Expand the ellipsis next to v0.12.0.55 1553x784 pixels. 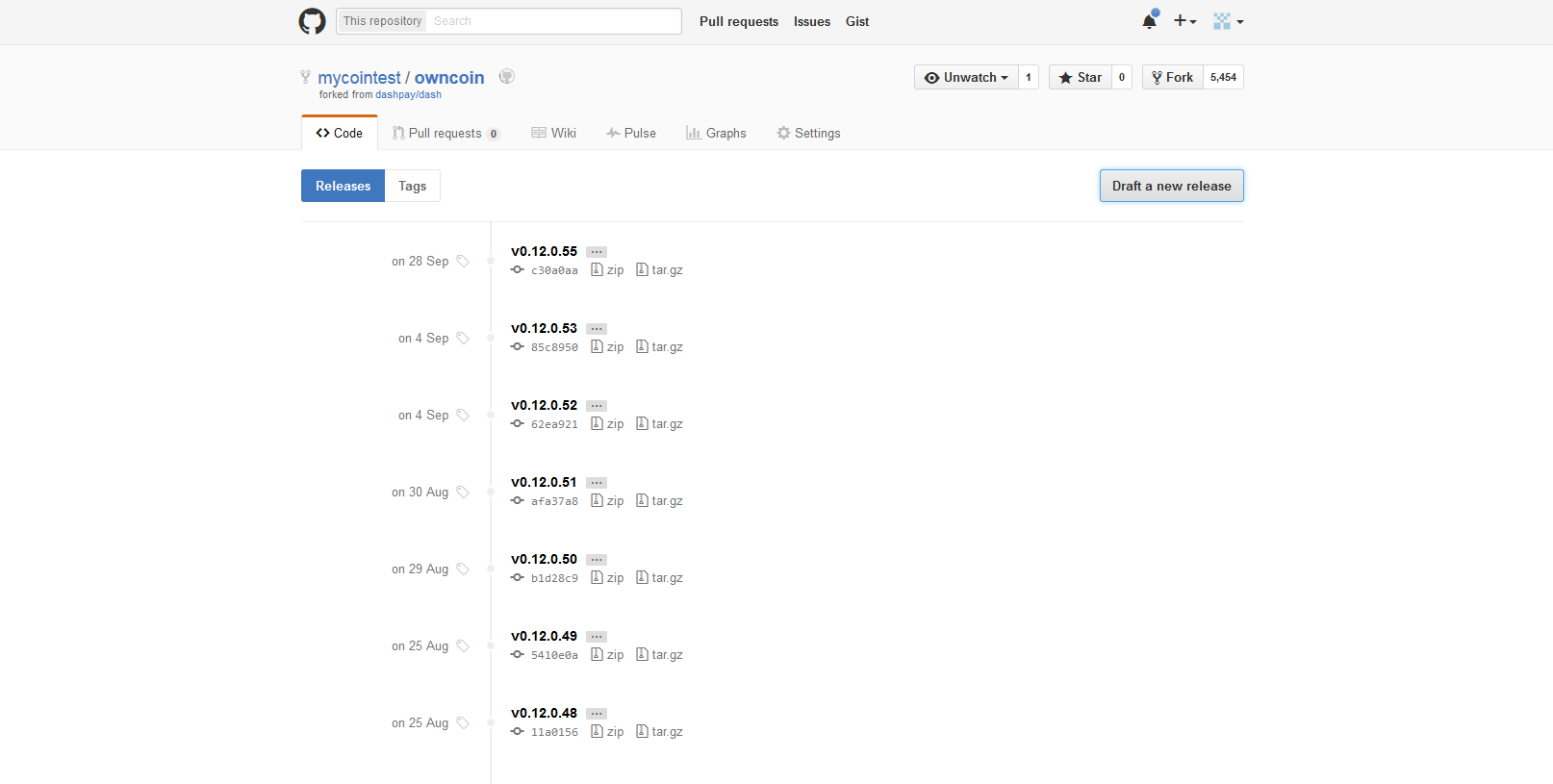(597, 252)
